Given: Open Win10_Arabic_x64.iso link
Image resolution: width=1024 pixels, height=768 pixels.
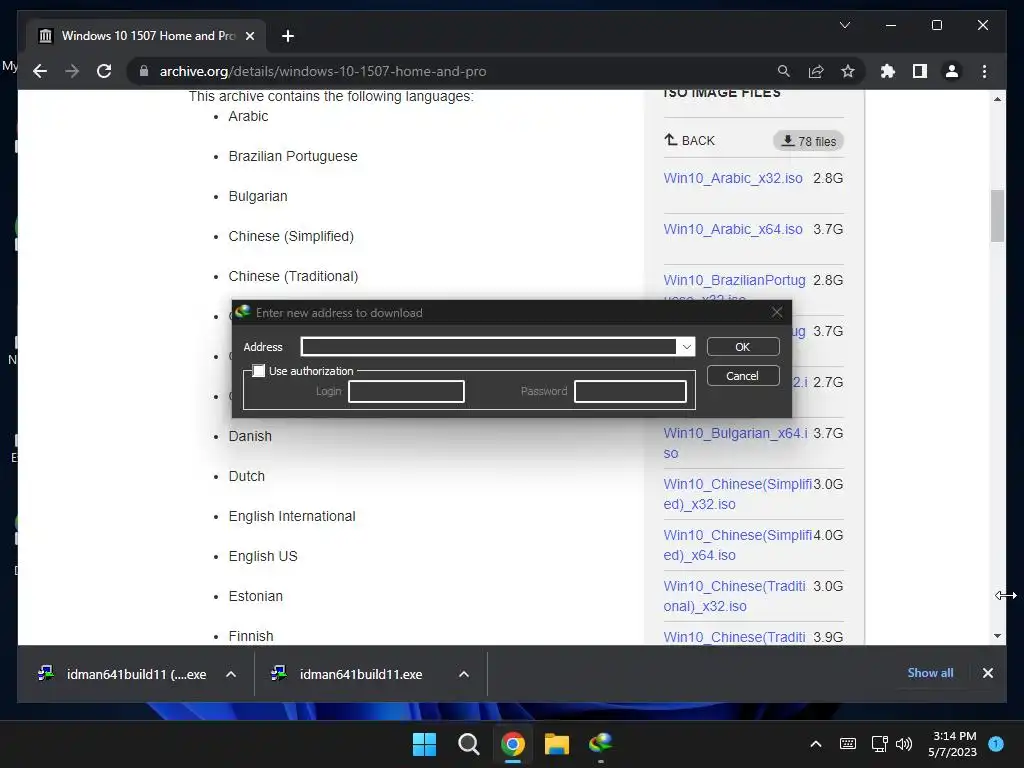Looking at the screenshot, I should (x=733, y=229).
